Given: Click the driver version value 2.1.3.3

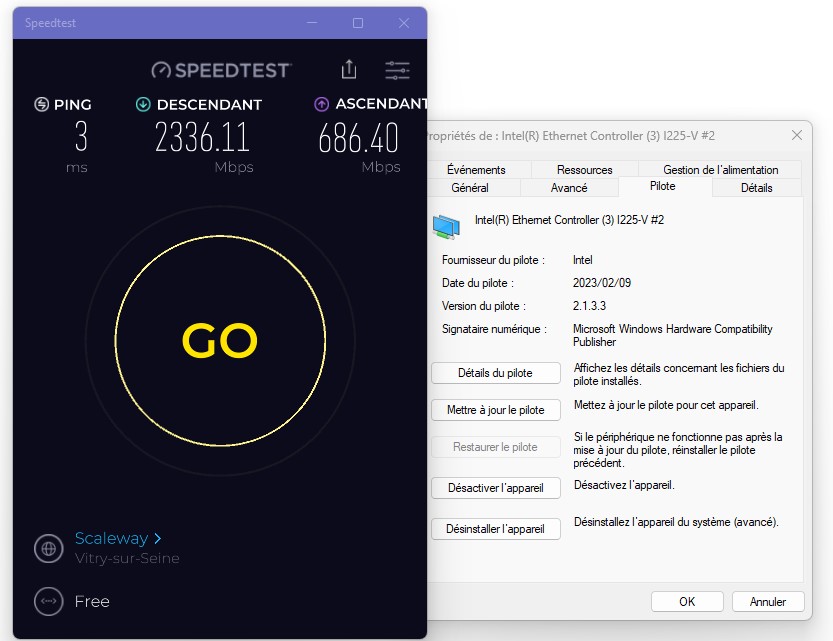Looking at the screenshot, I should click(x=589, y=306).
